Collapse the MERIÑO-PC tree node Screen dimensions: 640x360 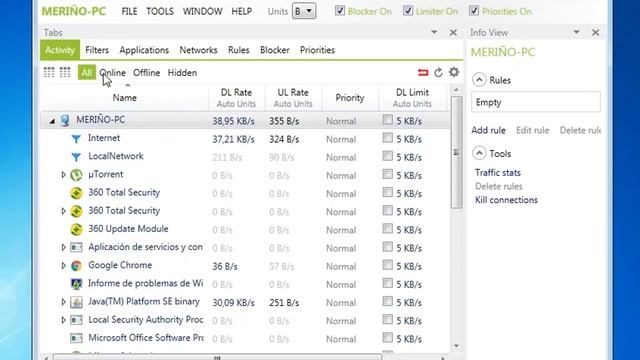coord(52,121)
